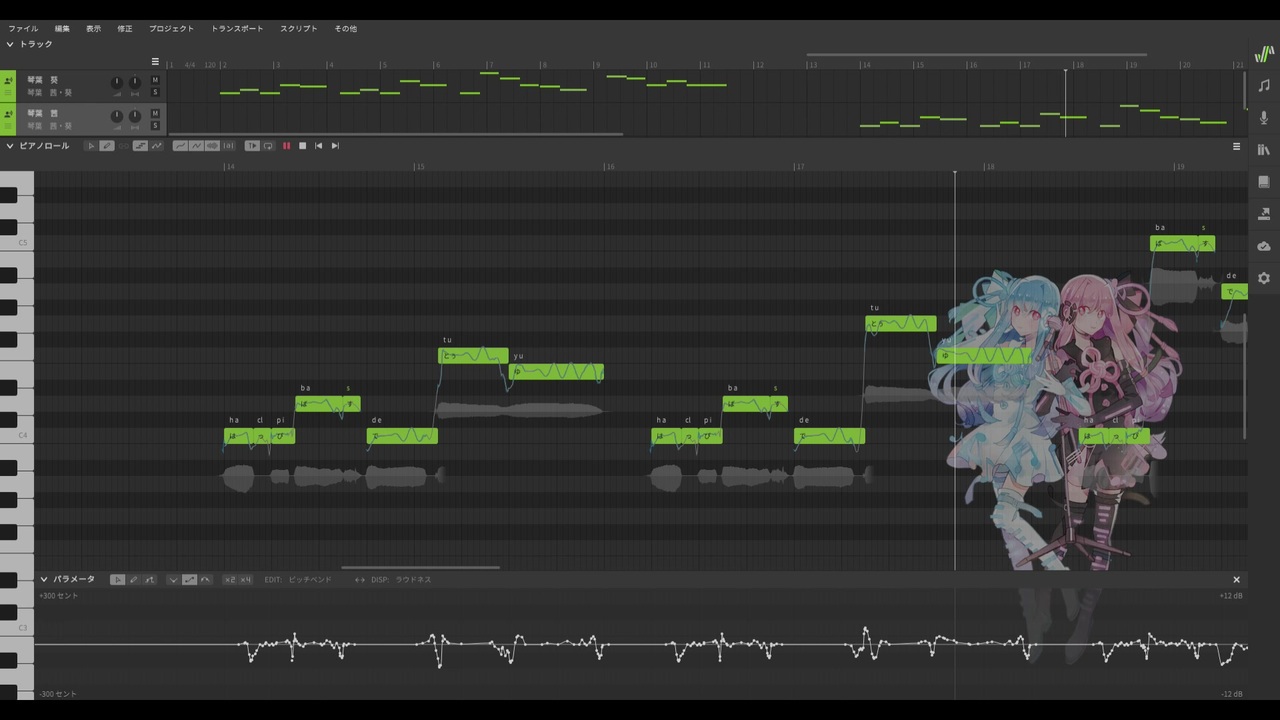The height and width of the screenshot is (720, 1280).
Task: Click the track area horizontal scrollbar
Action: point(396,134)
